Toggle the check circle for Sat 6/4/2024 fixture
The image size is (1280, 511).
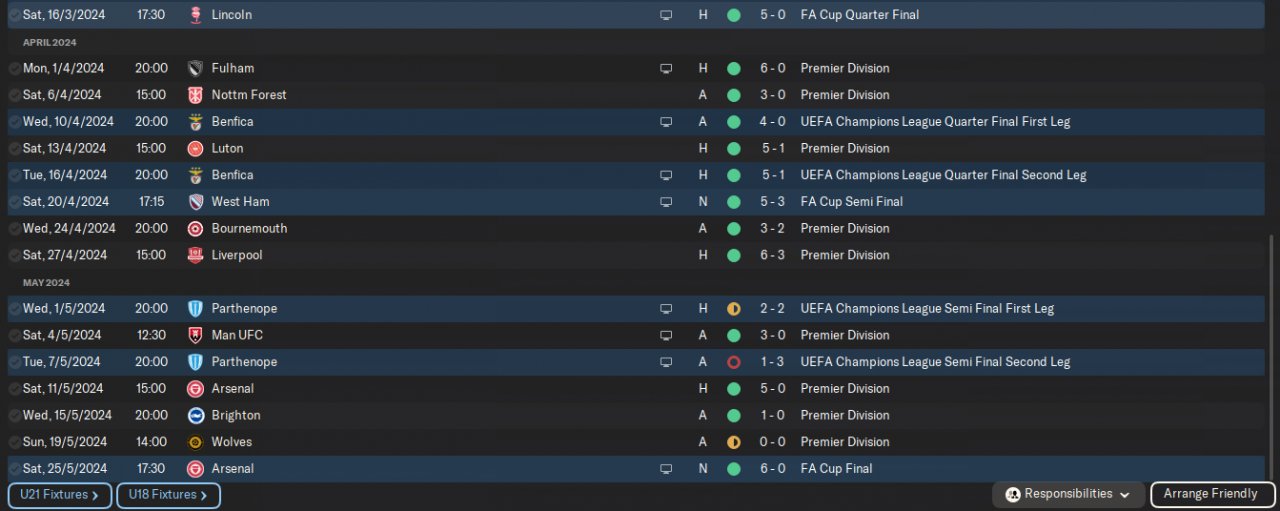[14, 95]
